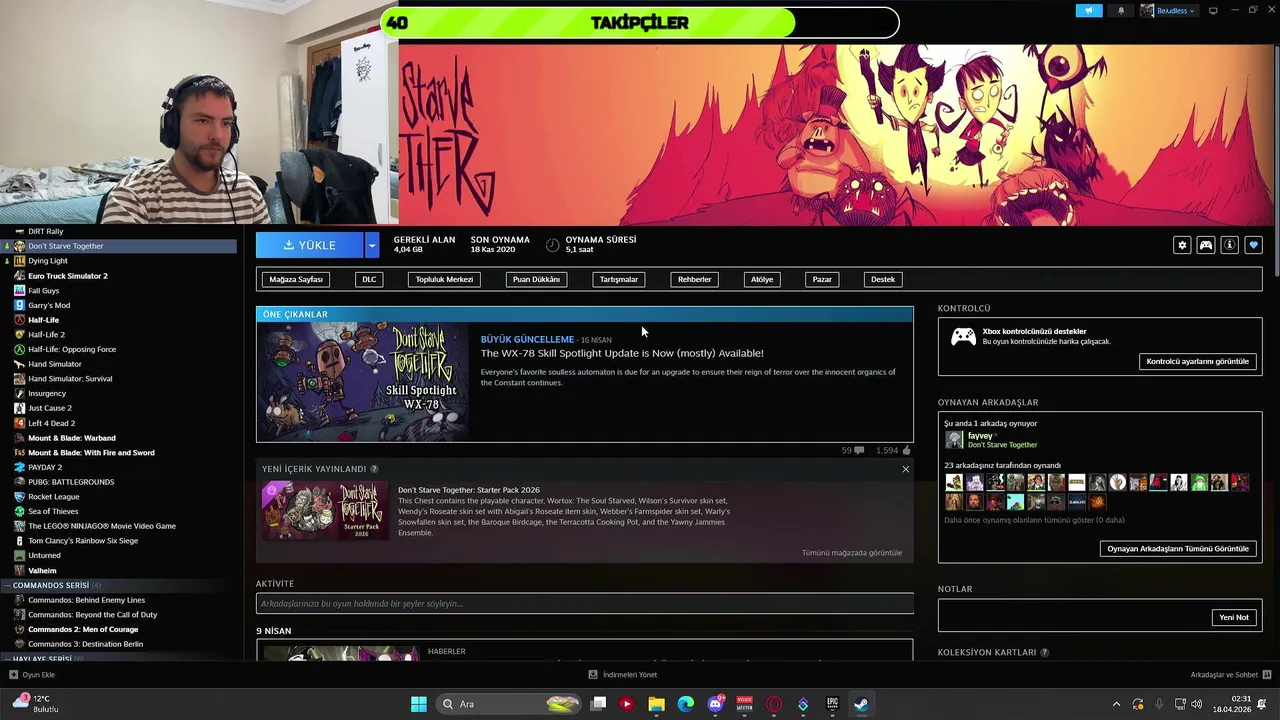Click Steam icon in taskbar

tap(861, 704)
